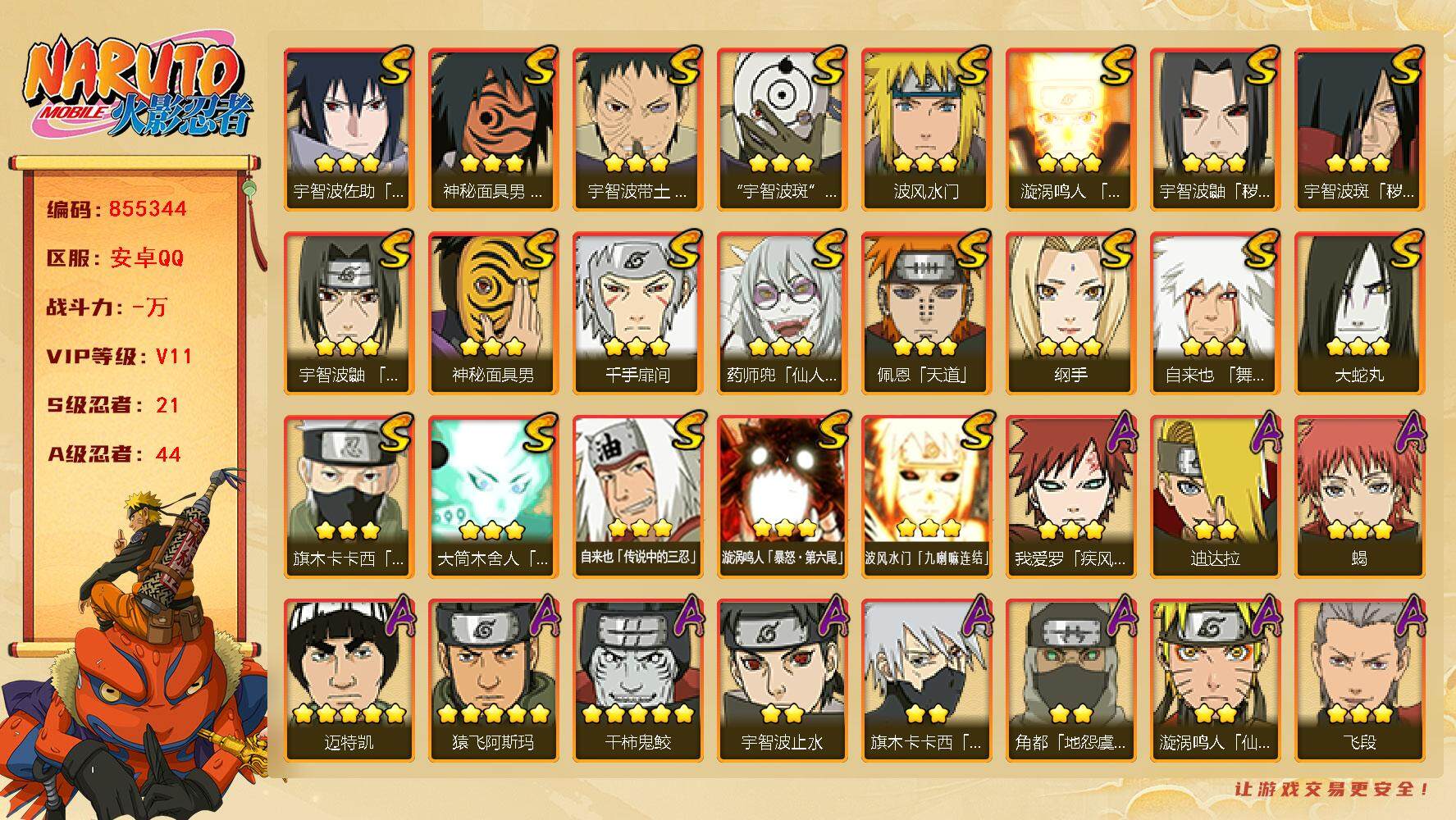
Task: Click the S rank badge on 宇智波佐助 card
Action: coord(395,66)
